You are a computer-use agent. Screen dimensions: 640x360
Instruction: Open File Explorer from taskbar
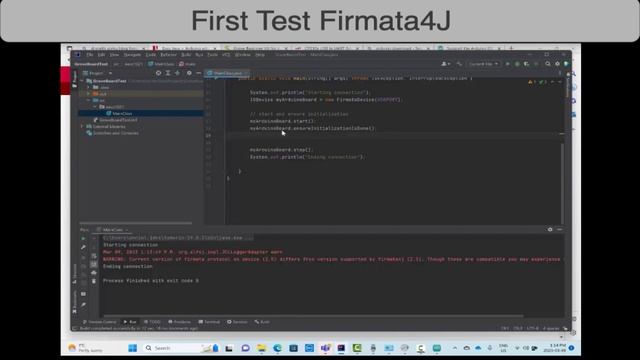[261, 348]
